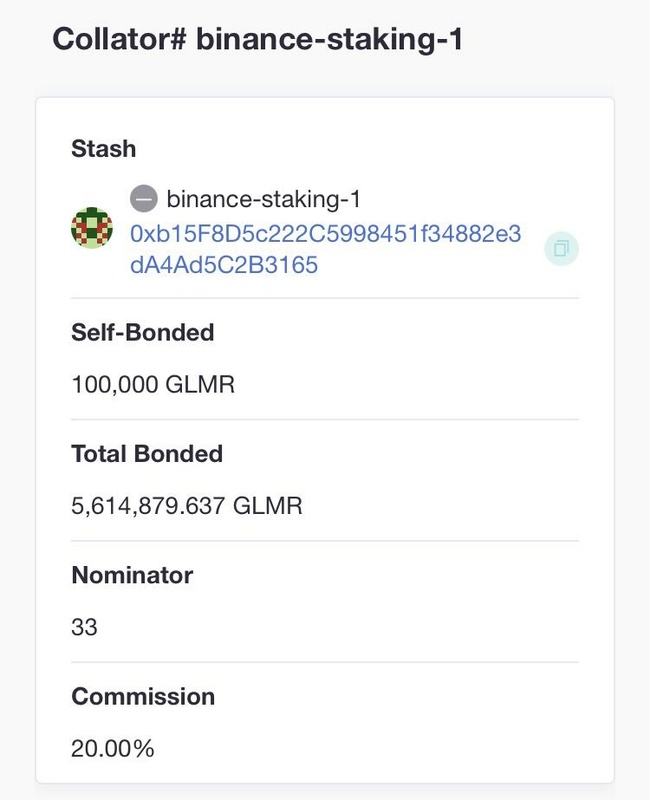Click the divider line above Nominator

[325, 541]
